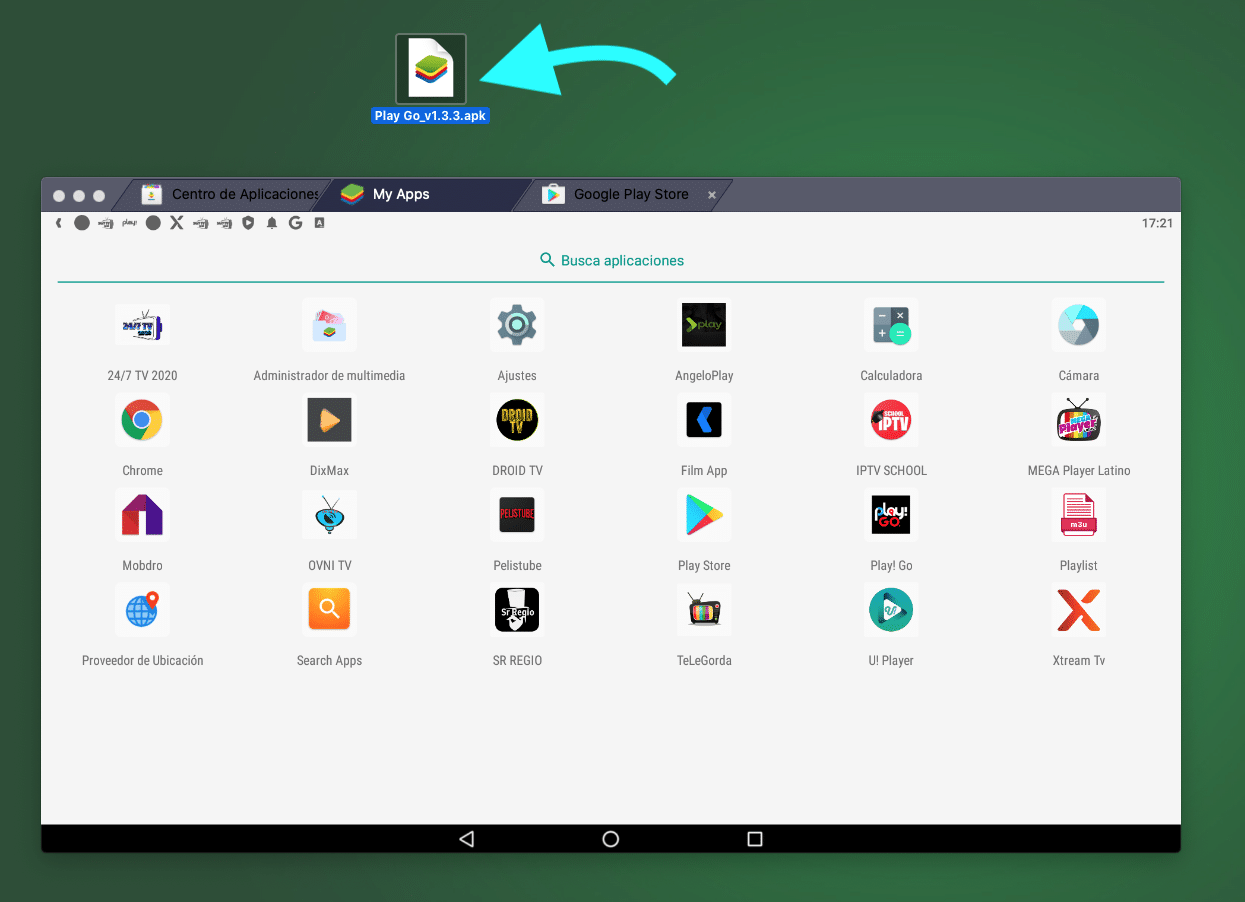Open the U! Player app

pyautogui.click(x=891, y=610)
